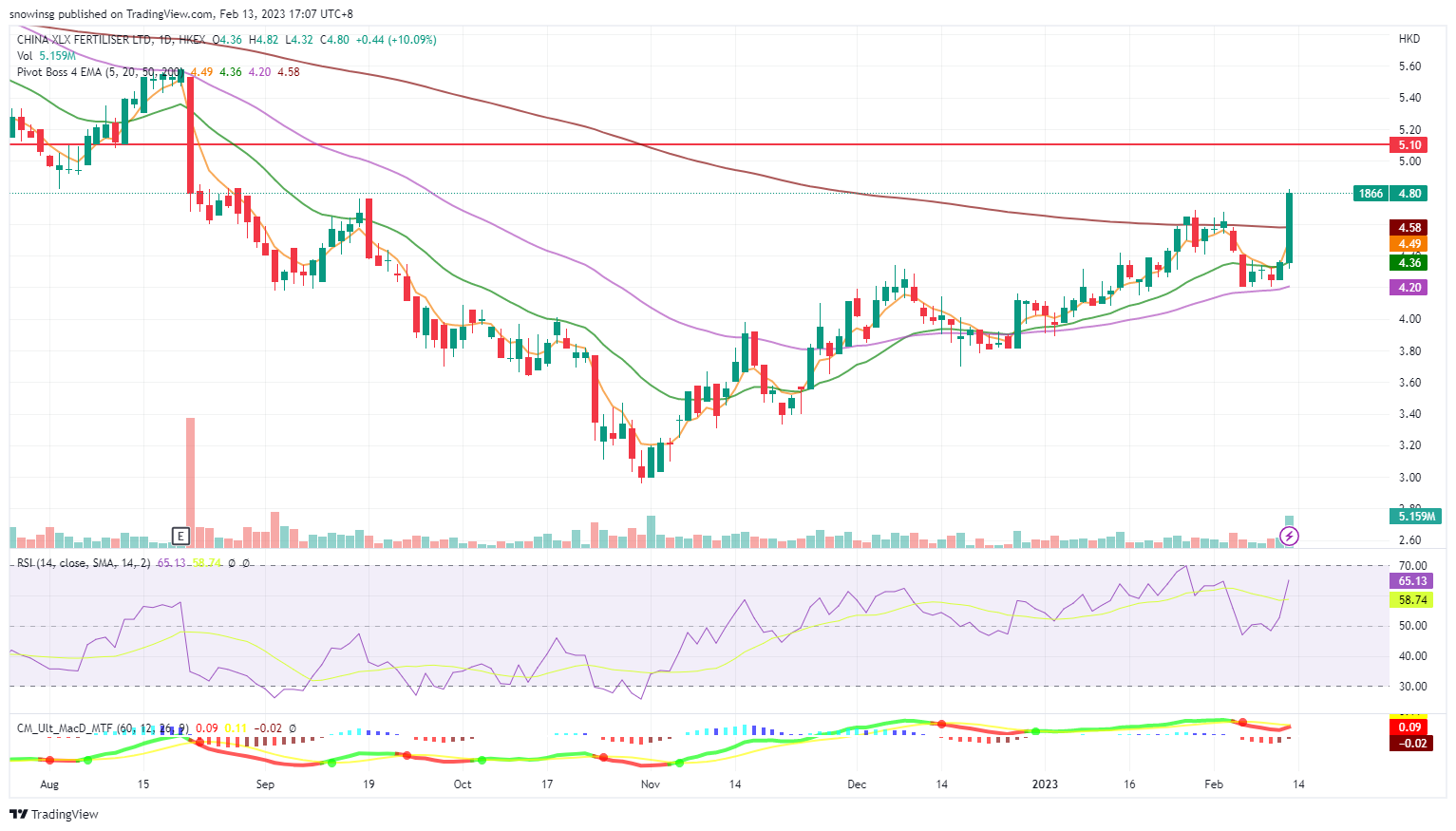Click the 4.00 tick on the price scale
Screen dimensions: 1456x831
click(x=1409, y=319)
